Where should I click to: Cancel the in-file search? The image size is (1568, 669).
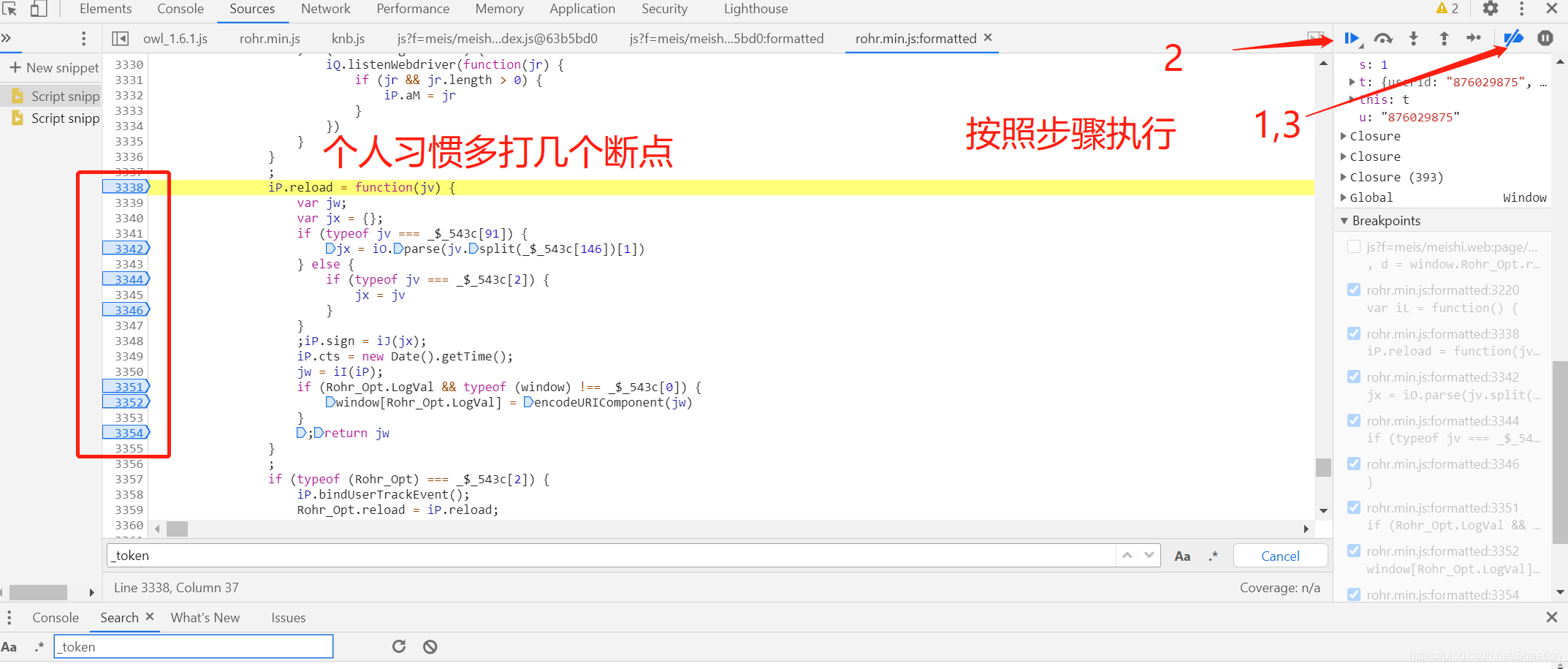click(1280, 556)
